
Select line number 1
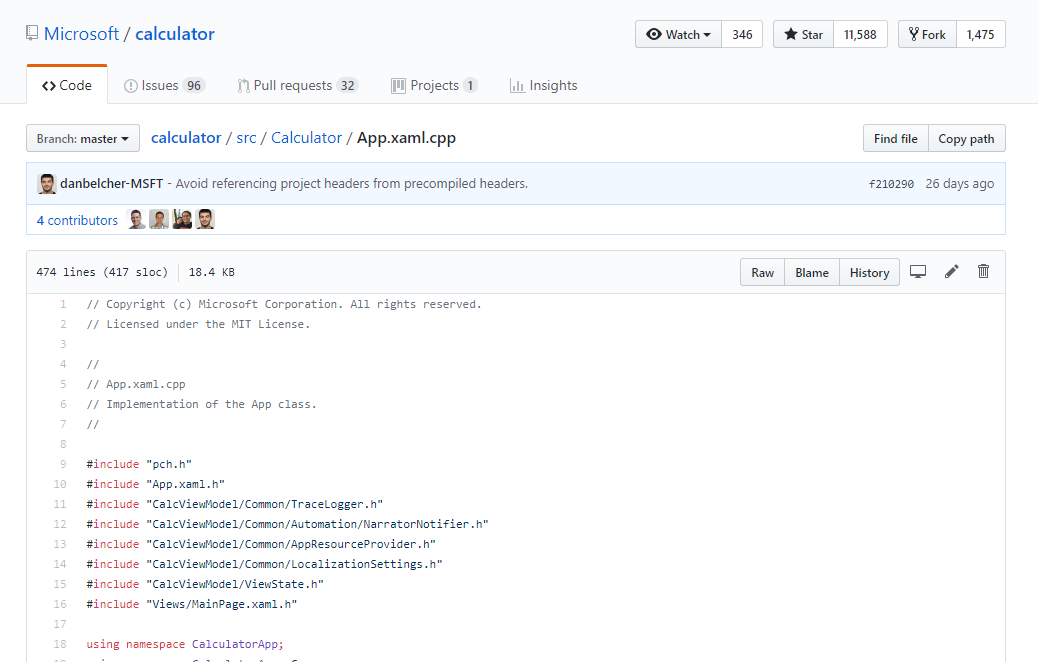tap(63, 304)
